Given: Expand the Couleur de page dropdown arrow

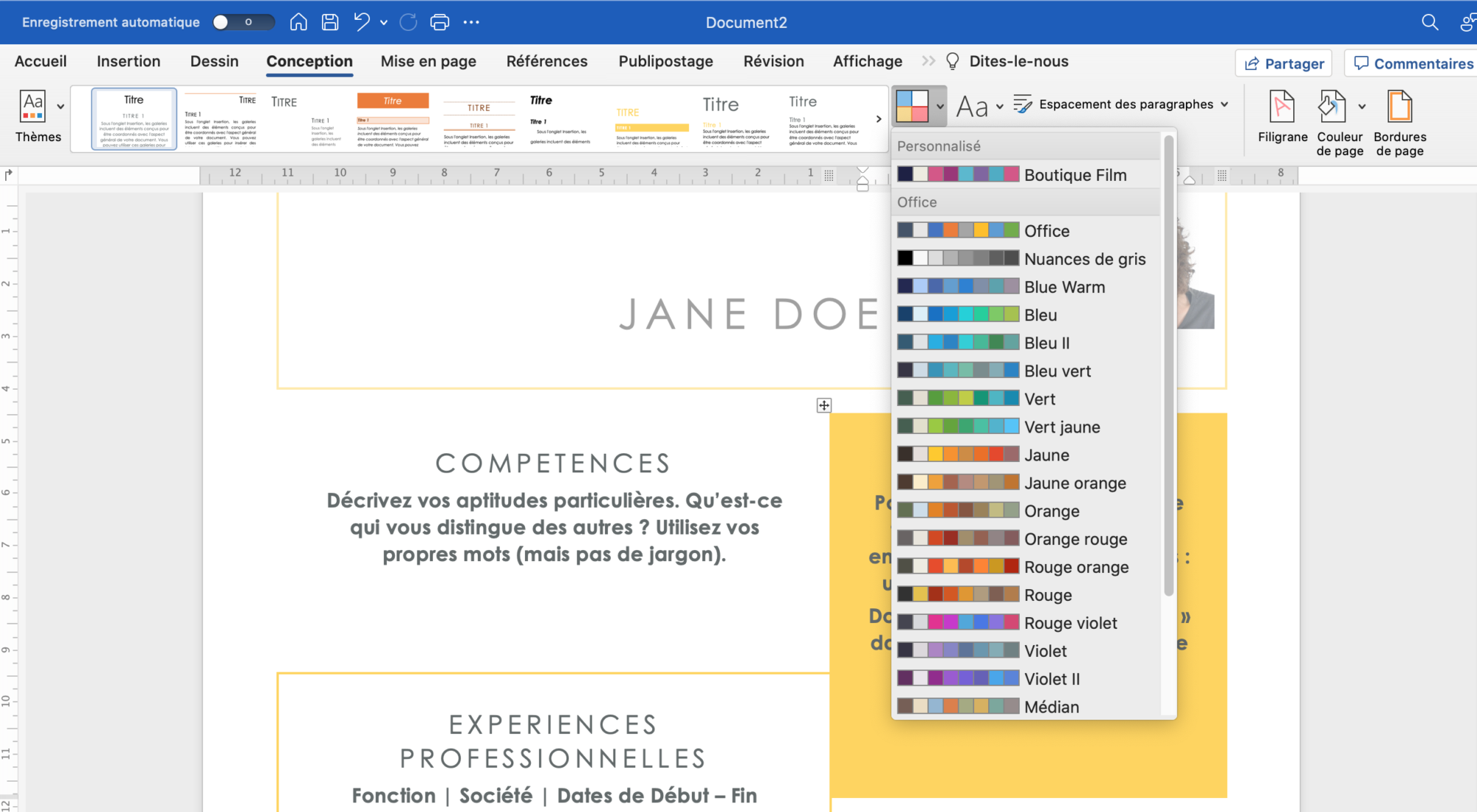Looking at the screenshot, I should pos(1362,107).
